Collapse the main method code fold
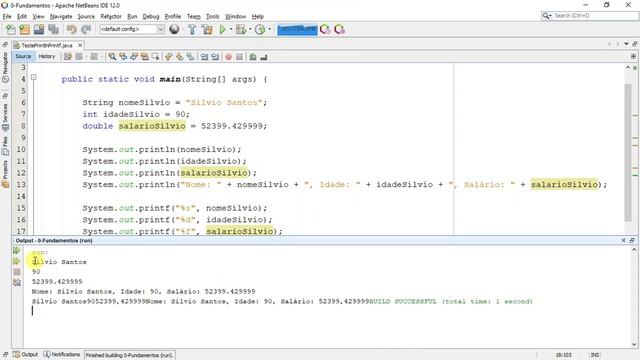Image resolution: width=640 pixels, height=360 pixels. (x=33, y=77)
